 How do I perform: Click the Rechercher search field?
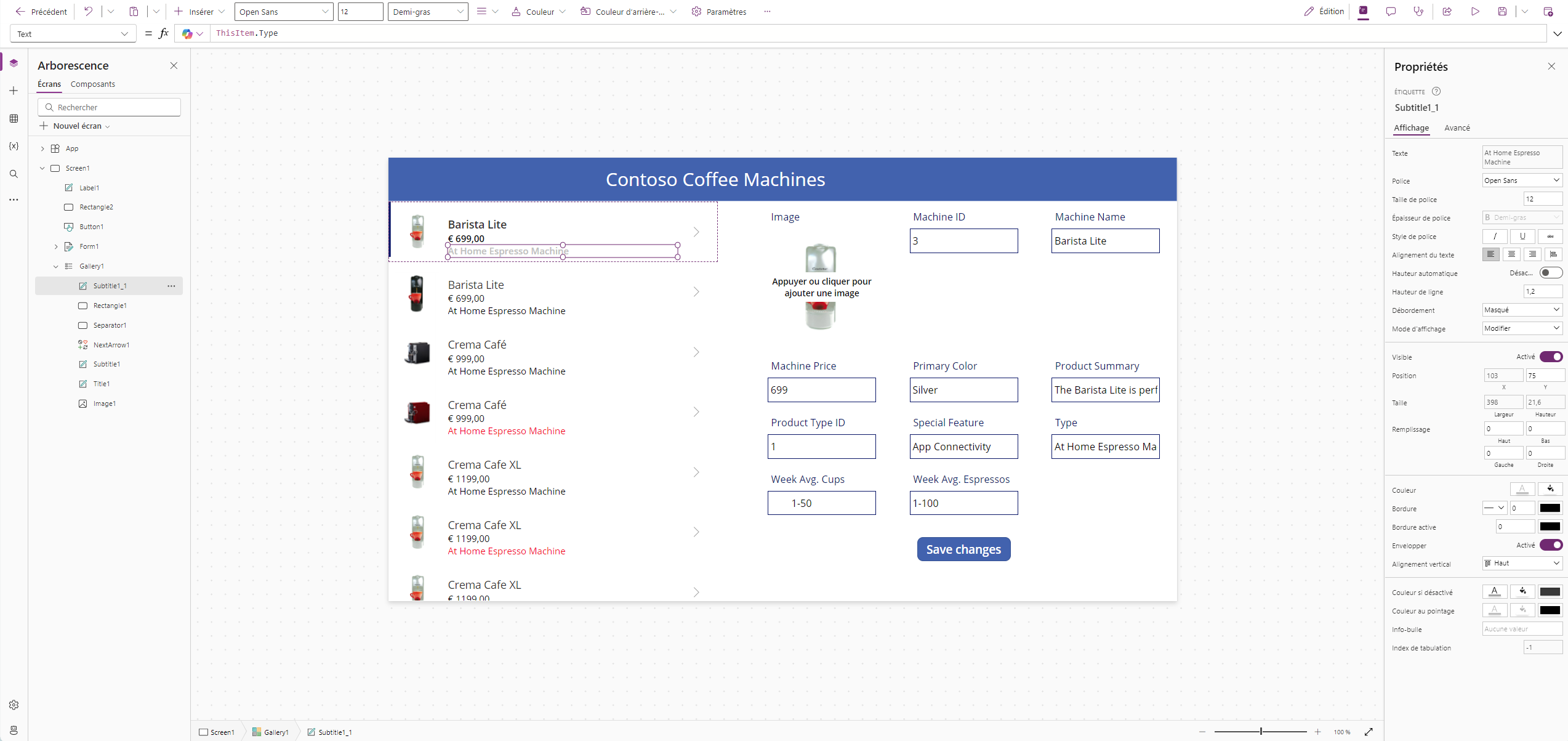[x=110, y=107]
